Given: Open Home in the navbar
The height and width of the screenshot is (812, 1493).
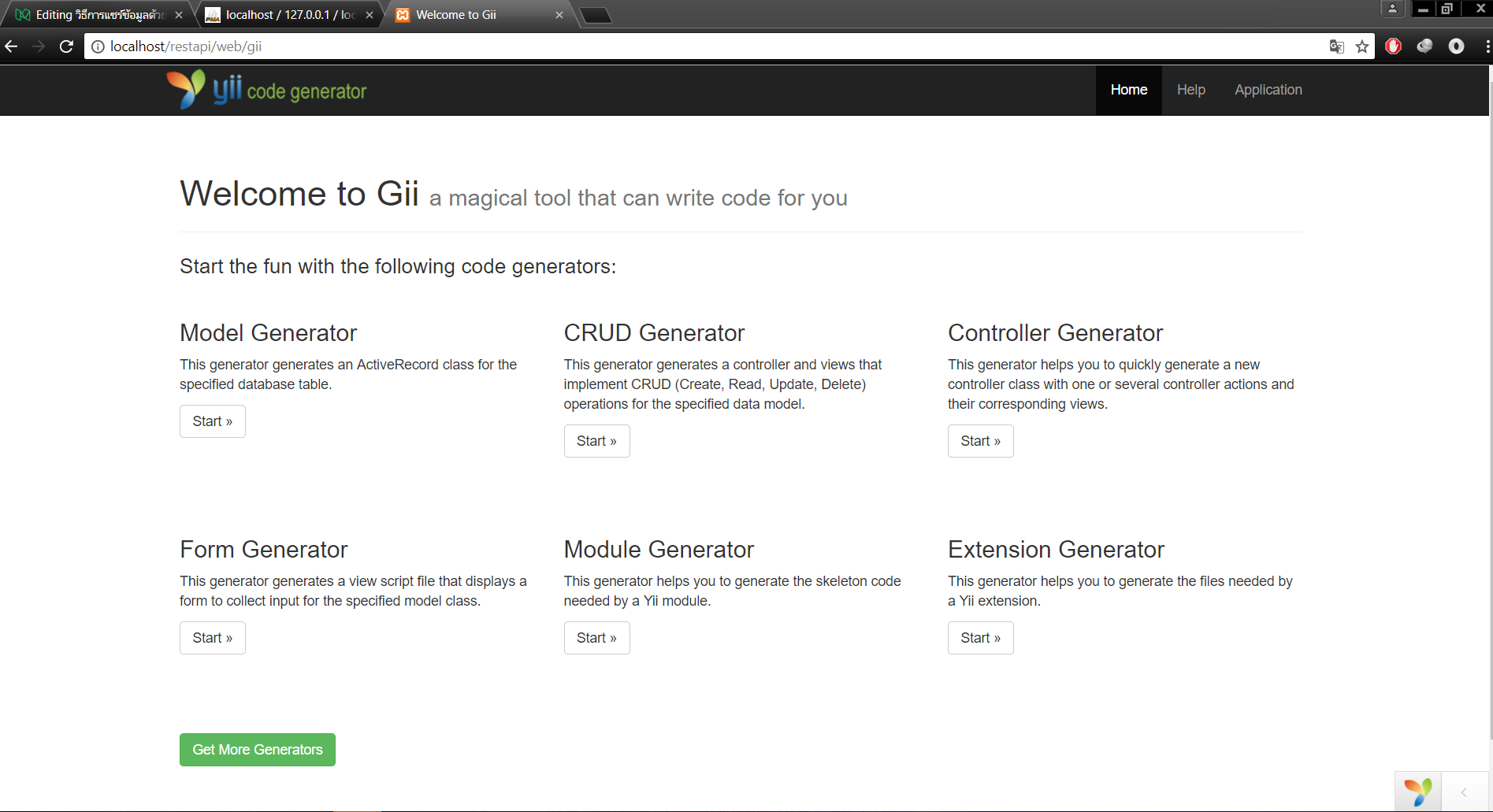Looking at the screenshot, I should point(1129,90).
